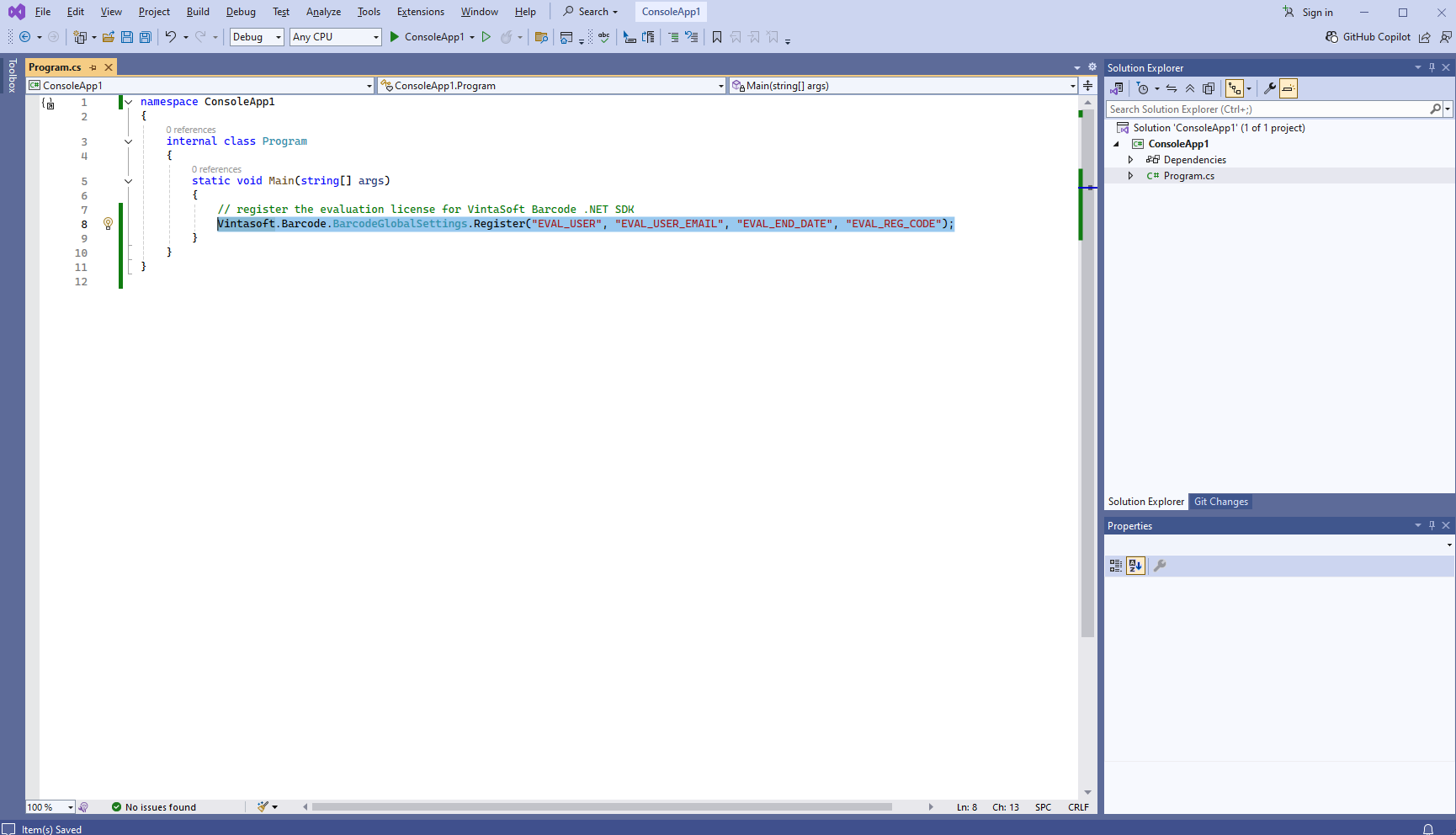Click the Collapse All icon in Solution Explorer
1456x835 pixels.
click(x=1190, y=88)
